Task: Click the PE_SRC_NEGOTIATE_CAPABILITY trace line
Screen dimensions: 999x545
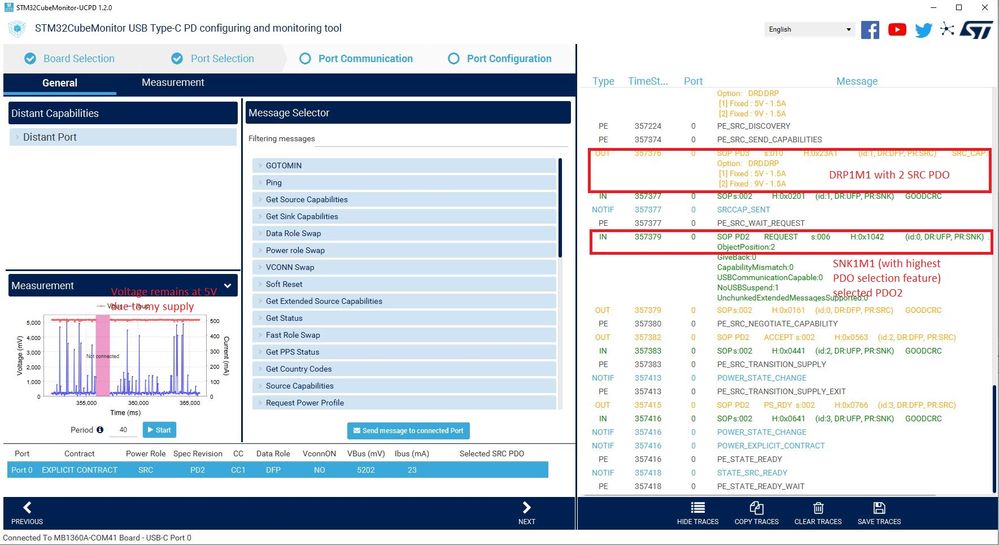Action: click(x=777, y=324)
